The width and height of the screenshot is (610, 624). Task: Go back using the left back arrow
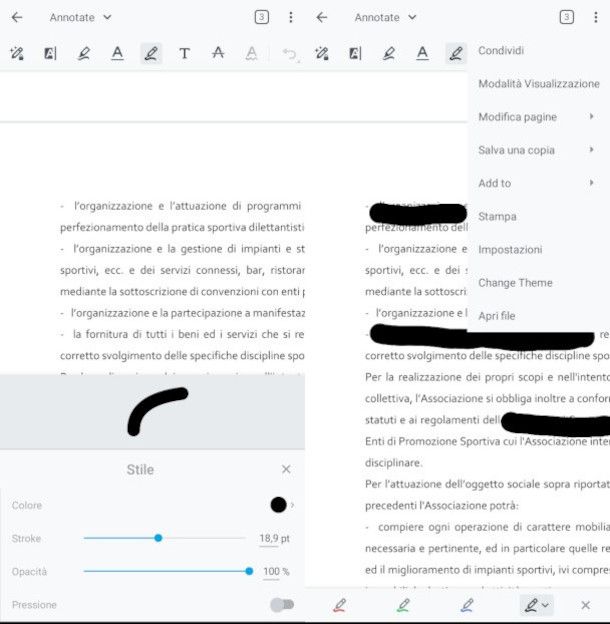click(x=17, y=17)
